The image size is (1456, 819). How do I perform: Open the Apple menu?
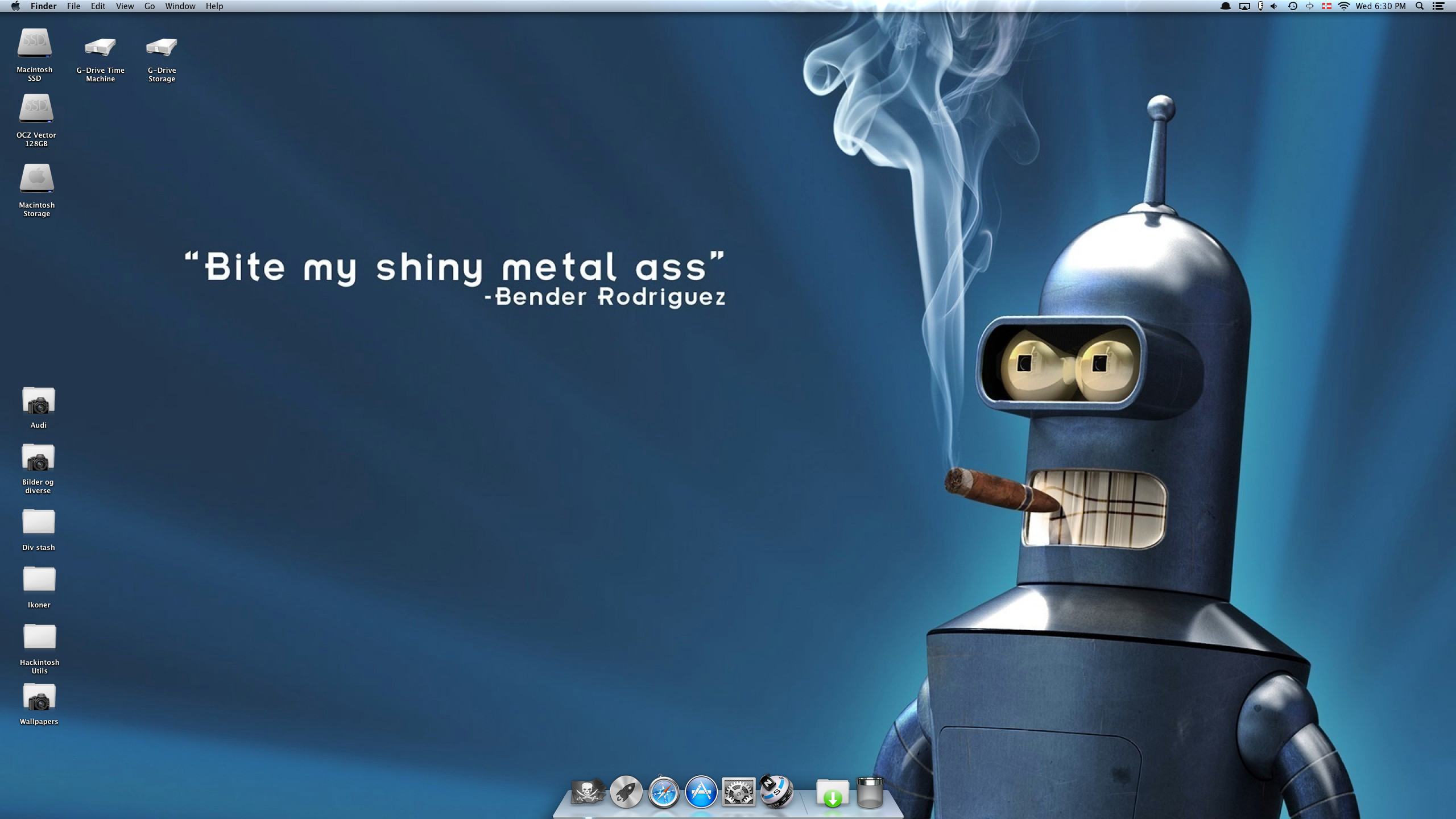click(x=15, y=6)
